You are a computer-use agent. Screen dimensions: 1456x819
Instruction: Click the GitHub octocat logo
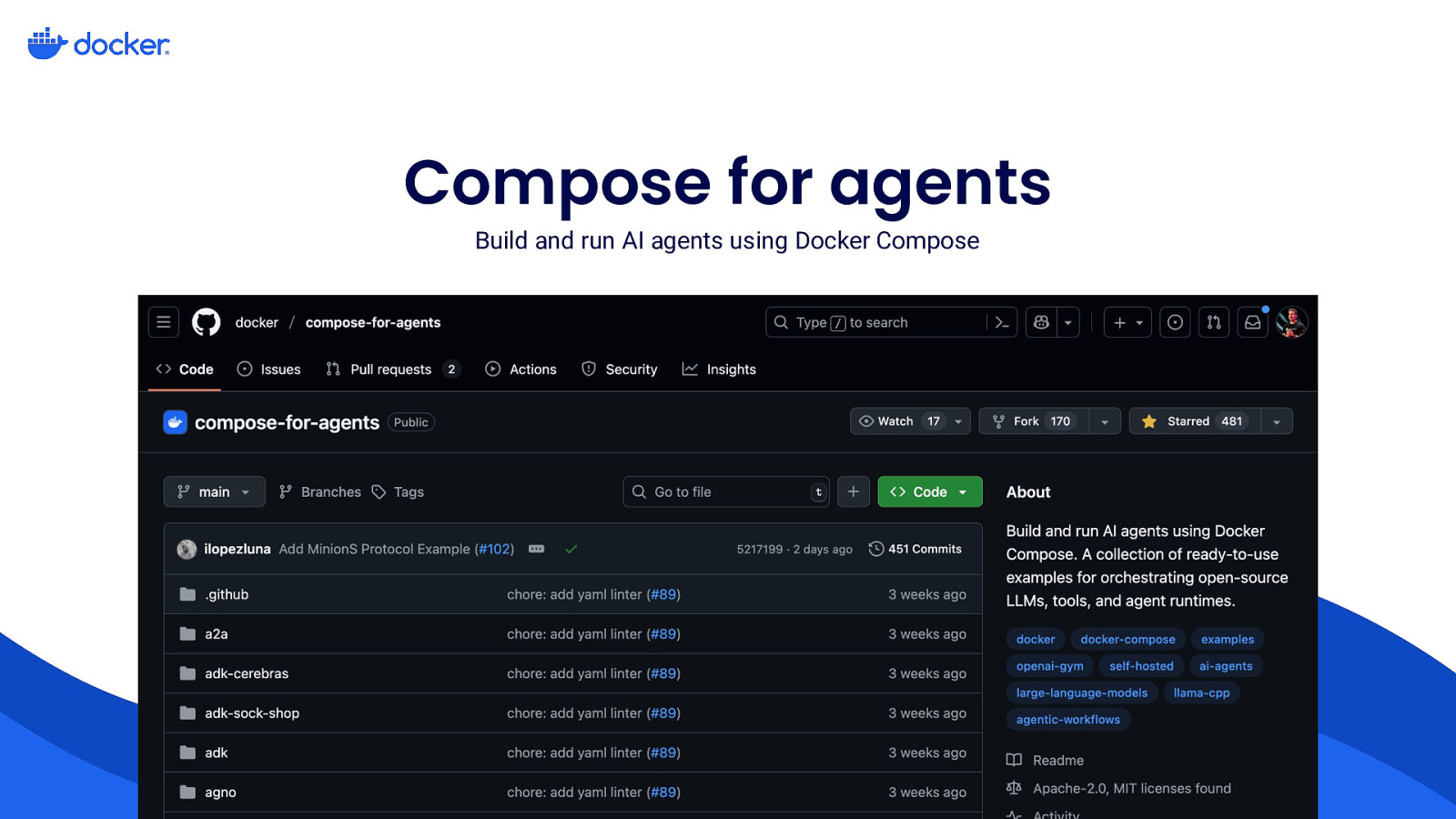click(207, 322)
